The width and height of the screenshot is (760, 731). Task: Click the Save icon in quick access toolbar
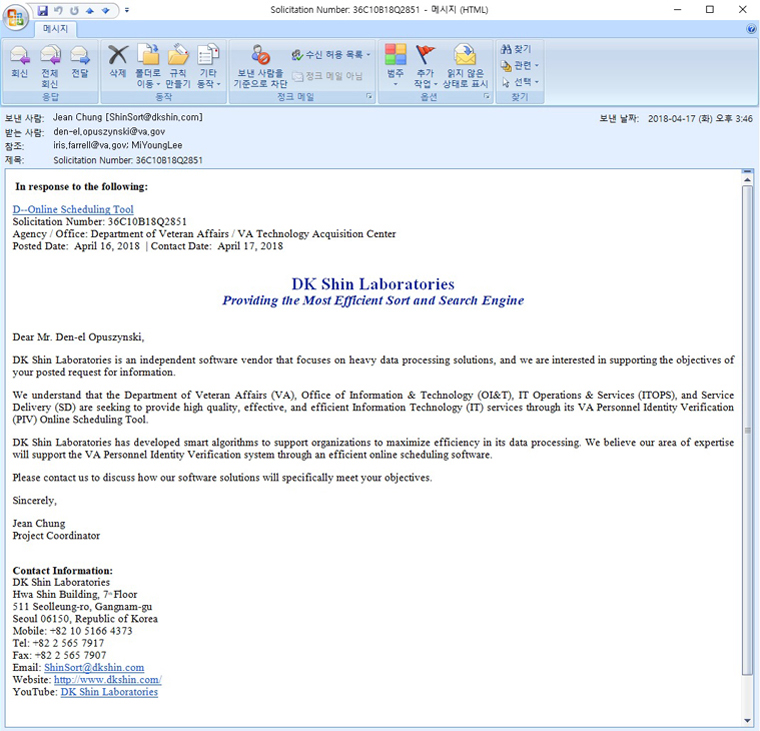pos(43,10)
